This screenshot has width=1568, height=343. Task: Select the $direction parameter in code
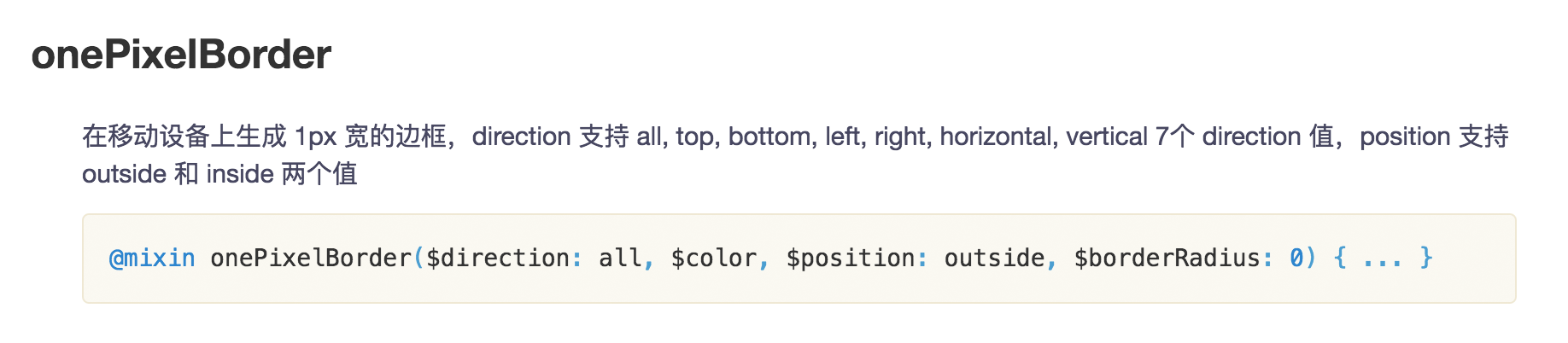click(x=497, y=258)
